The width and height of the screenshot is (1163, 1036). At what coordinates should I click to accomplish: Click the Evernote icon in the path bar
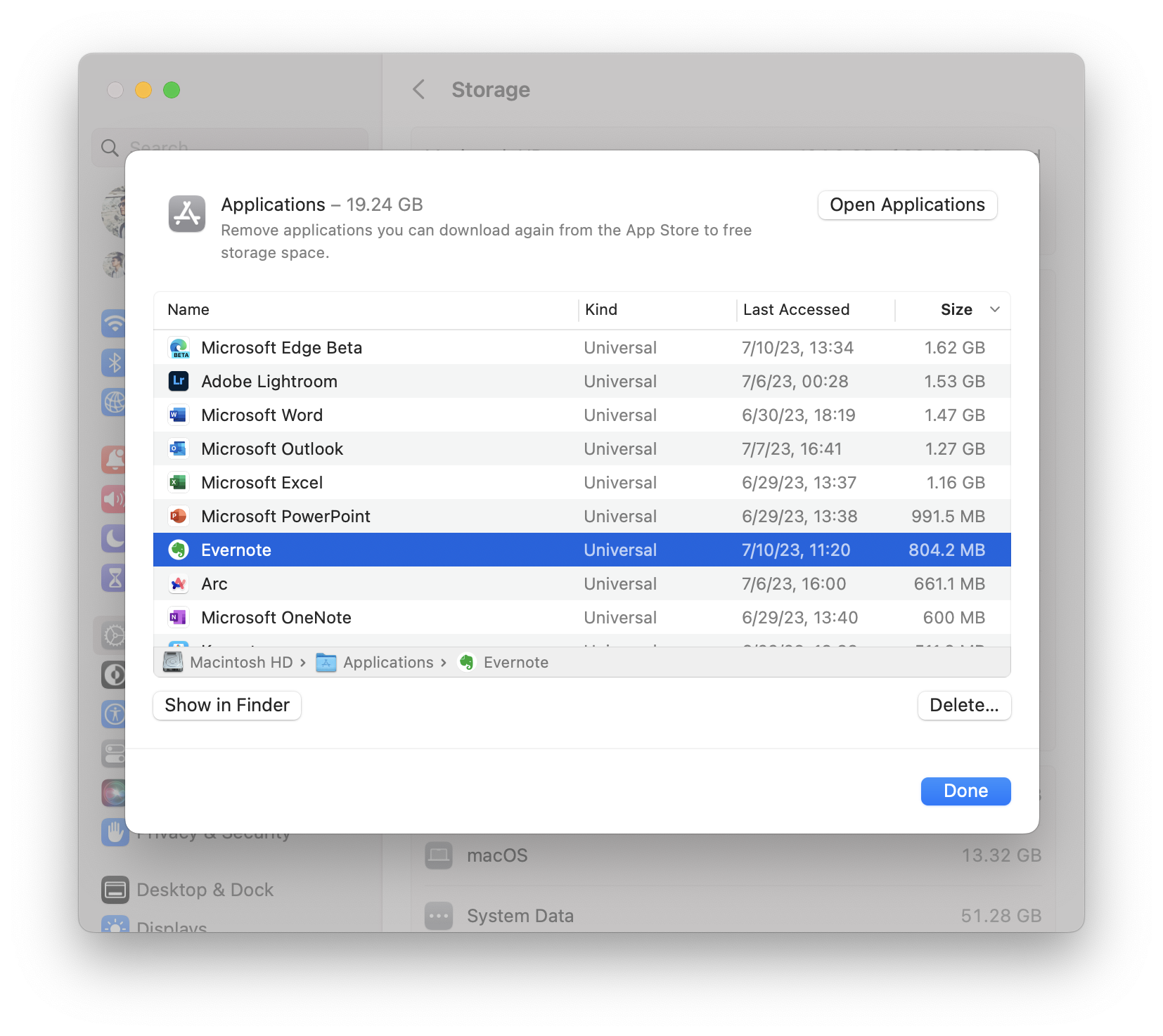pos(466,662)
